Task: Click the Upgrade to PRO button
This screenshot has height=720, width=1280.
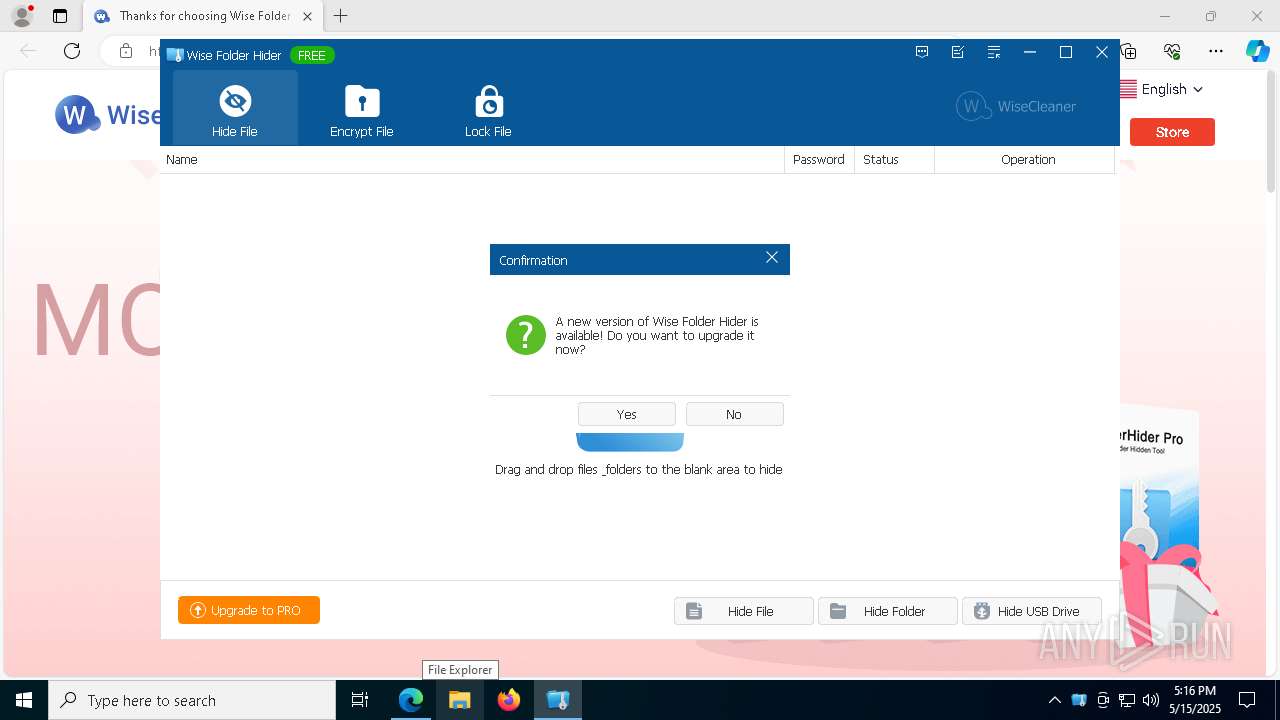Action: (x=249, y=610)
